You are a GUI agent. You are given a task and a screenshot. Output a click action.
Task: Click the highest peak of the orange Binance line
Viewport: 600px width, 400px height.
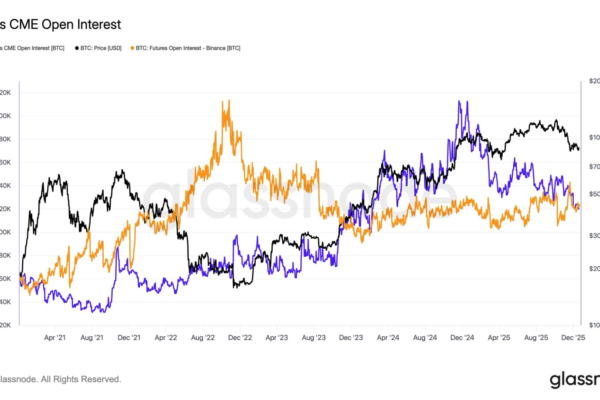[x=228, y=101]
